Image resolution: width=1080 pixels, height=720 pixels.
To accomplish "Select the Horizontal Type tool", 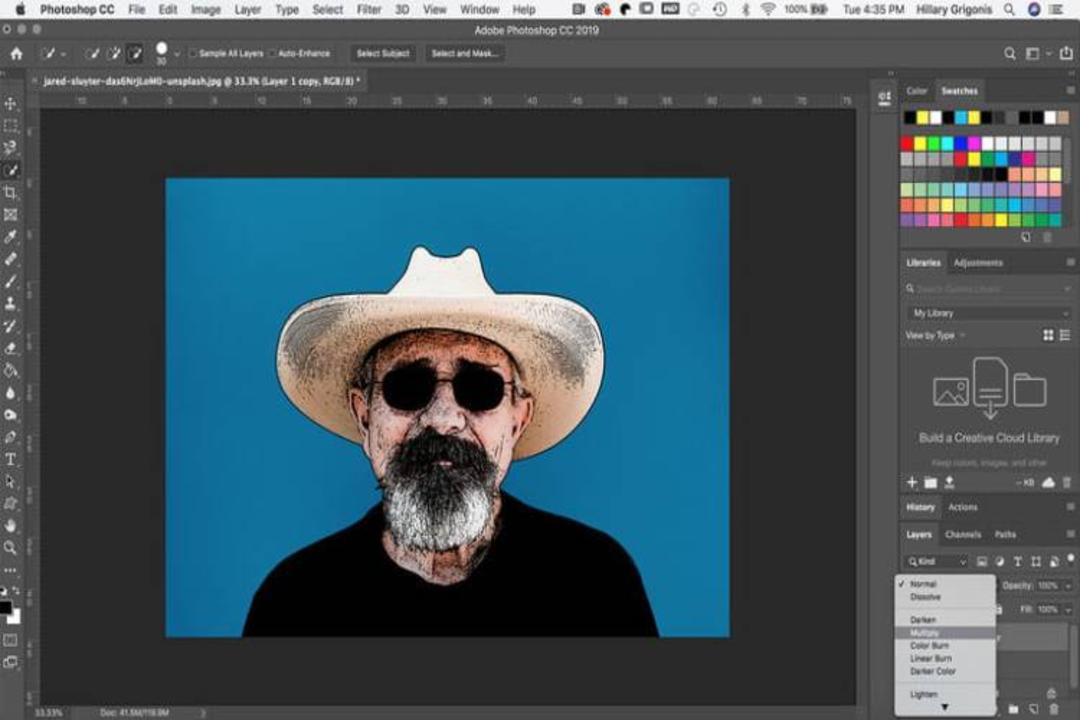I will pyautogui.click(x=10, y=460).
